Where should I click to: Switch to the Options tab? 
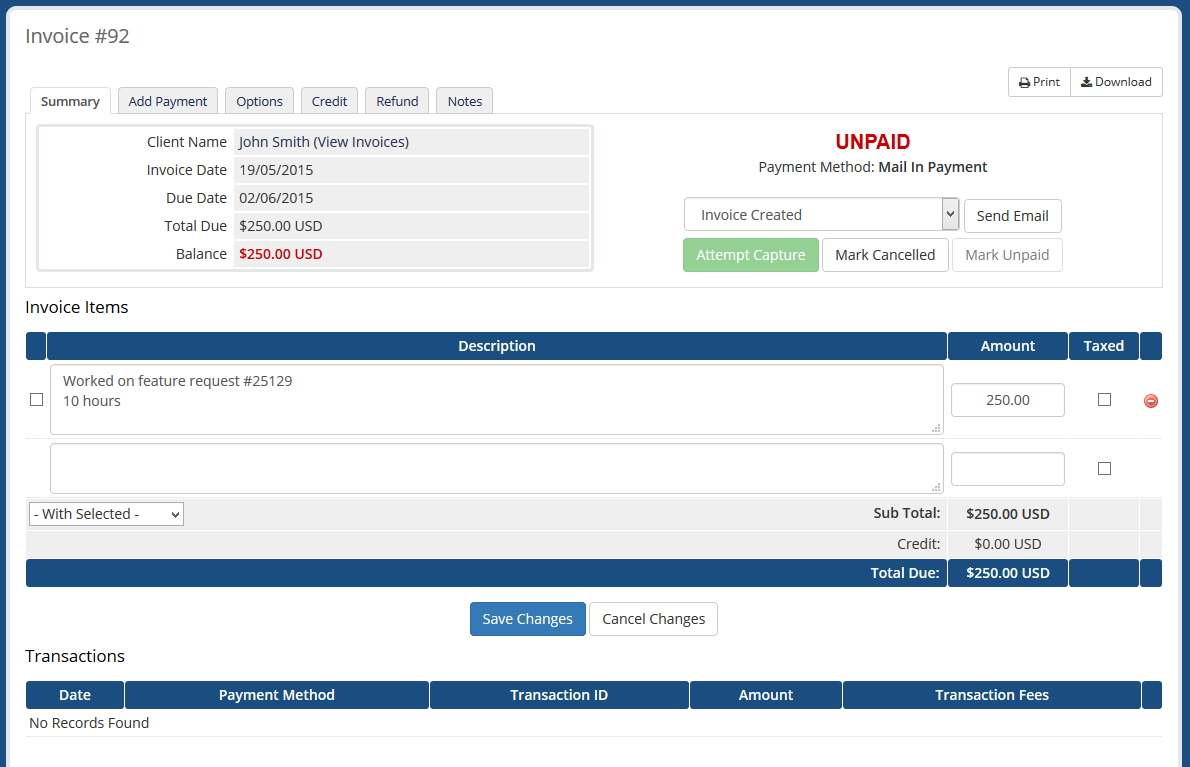coord(259,100)
